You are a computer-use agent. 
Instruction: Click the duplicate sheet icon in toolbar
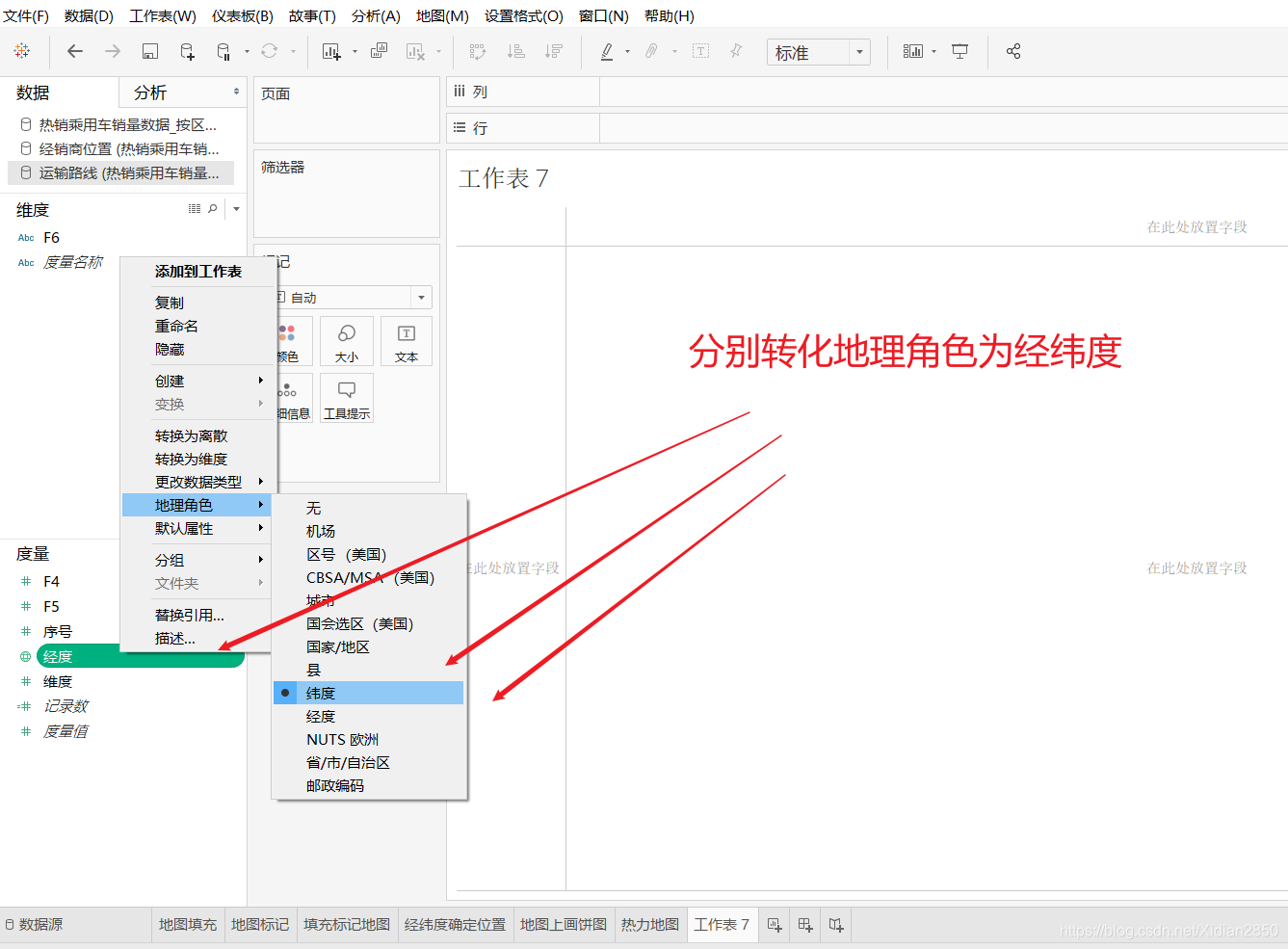(x=380, y=51)
